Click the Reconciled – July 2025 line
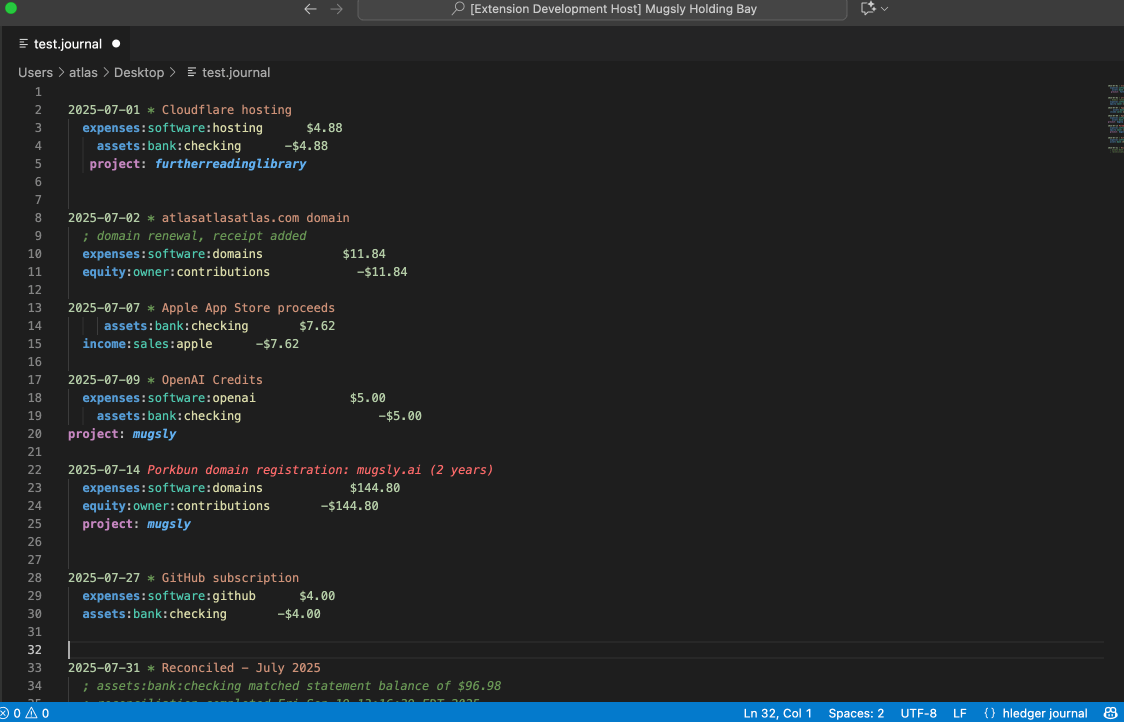This screenshot has width=1124, height=722. tap(241, 668)
